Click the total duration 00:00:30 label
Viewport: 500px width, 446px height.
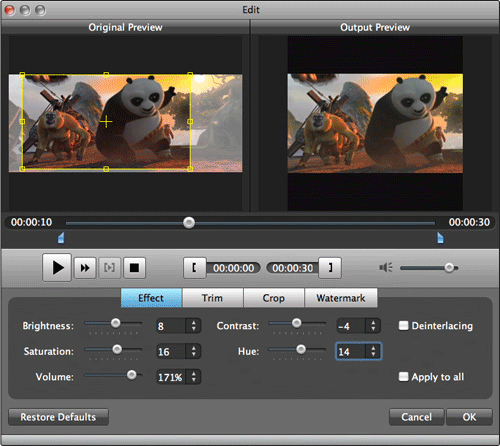(469, 222)
